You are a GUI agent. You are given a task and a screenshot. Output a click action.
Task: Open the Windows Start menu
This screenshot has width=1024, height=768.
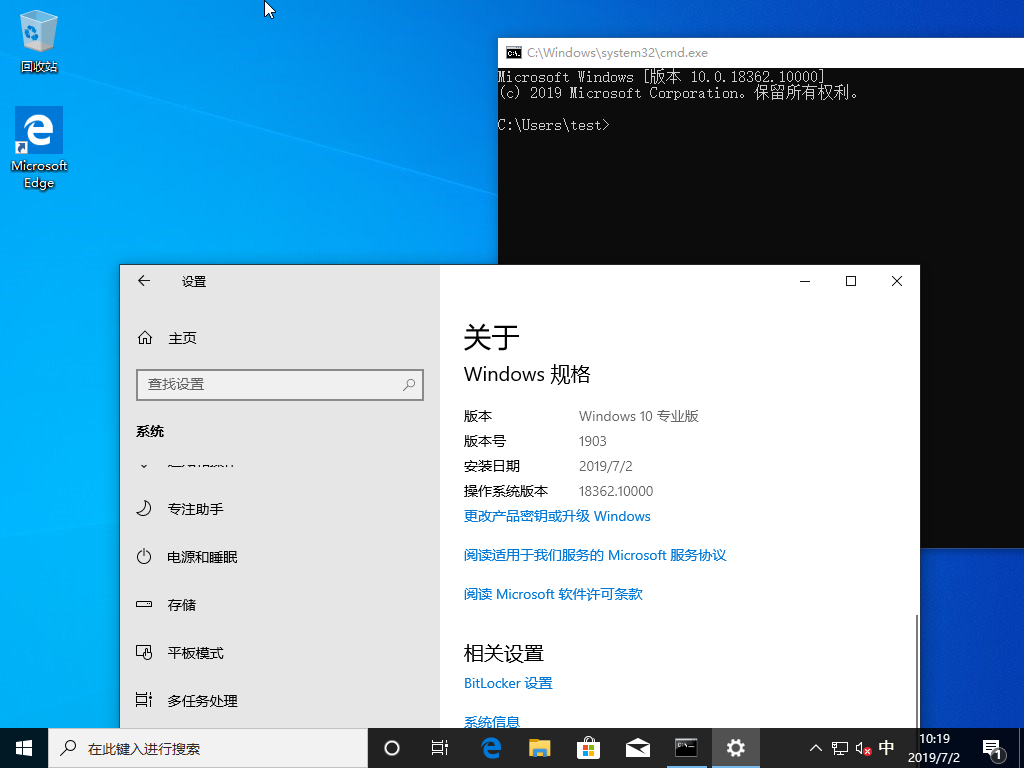(24, 748)
